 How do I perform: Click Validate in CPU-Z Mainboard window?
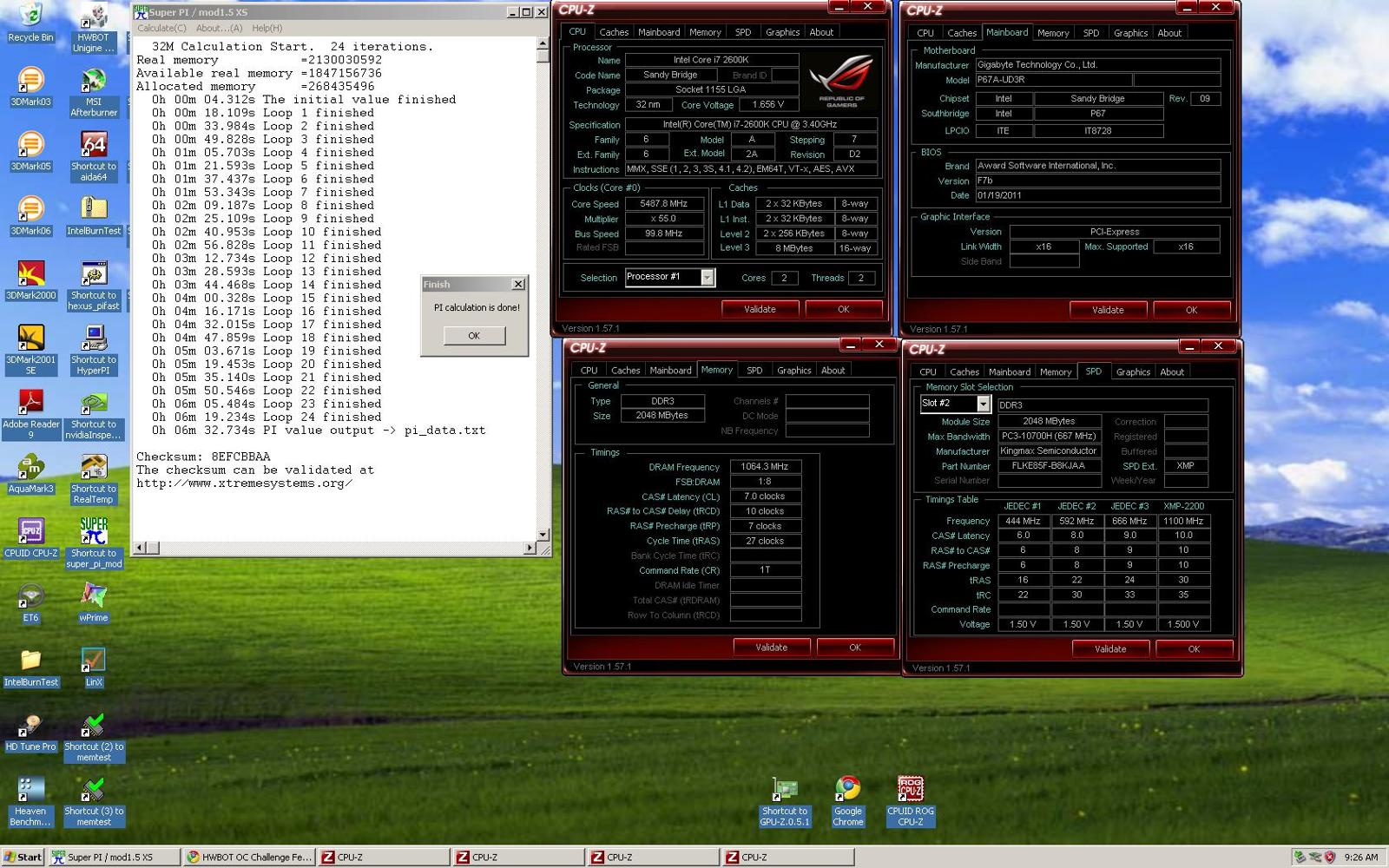[x=1108, y=310]
